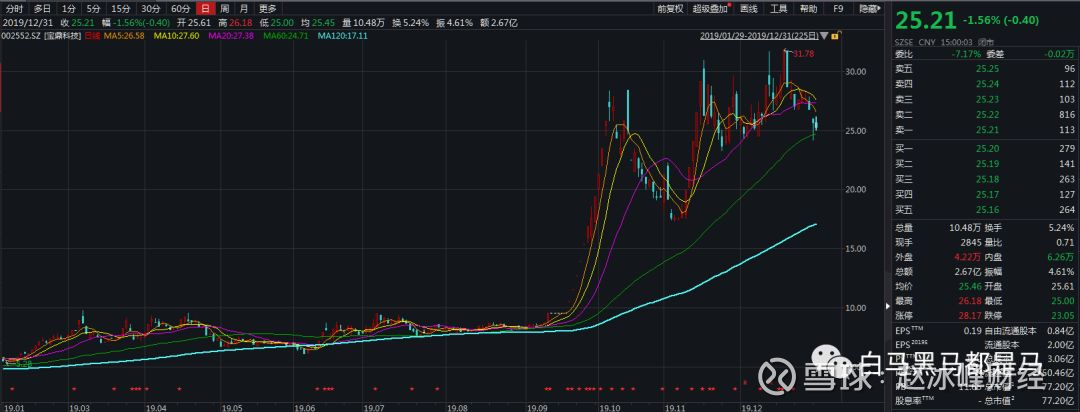Click the 31.78 high price marker

[804, 53]
